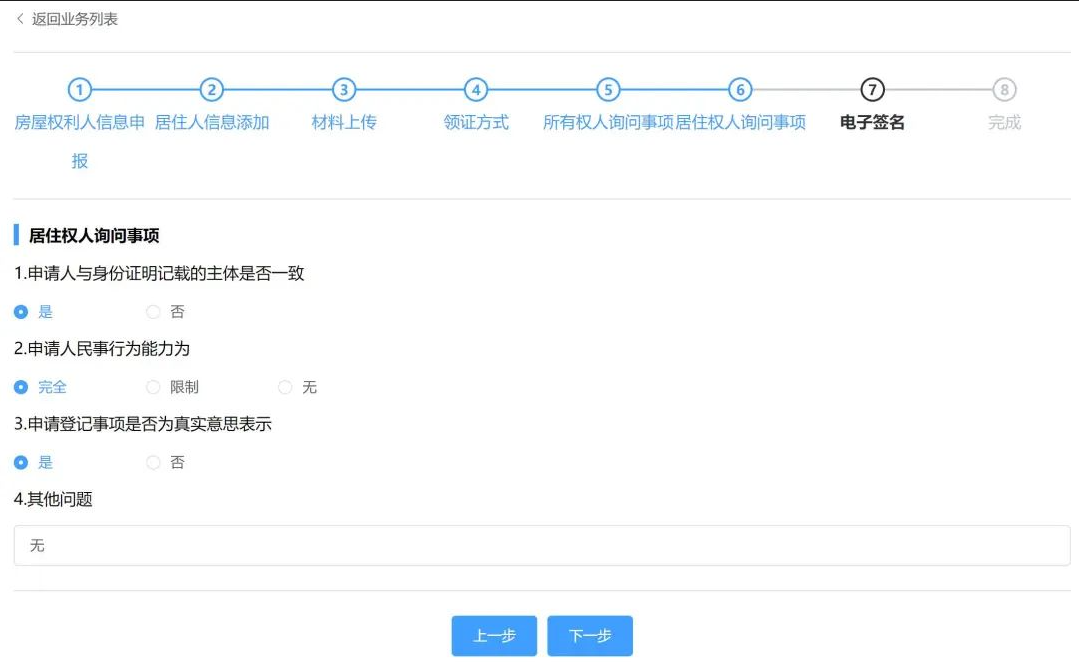Select 完全 civil capacity option

21,387
